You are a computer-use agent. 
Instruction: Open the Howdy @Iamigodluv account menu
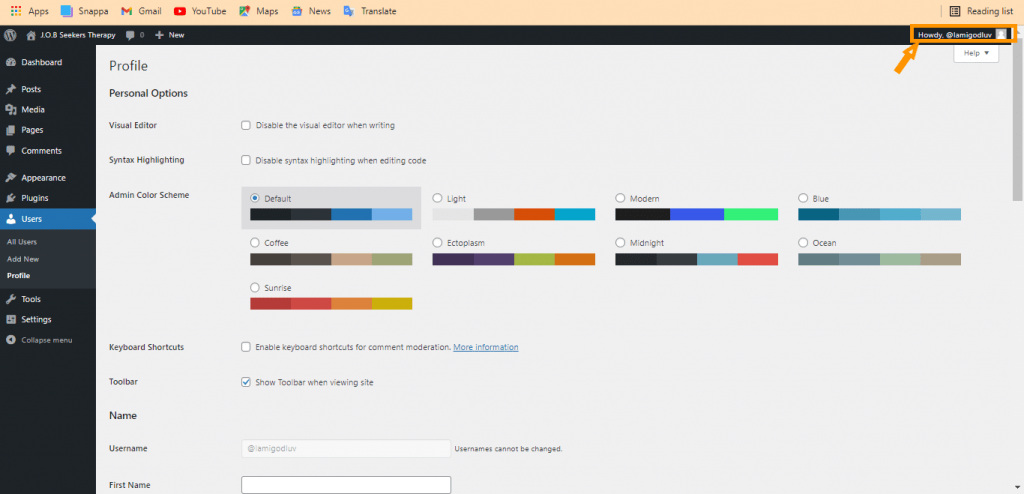[x=961, y=35]
